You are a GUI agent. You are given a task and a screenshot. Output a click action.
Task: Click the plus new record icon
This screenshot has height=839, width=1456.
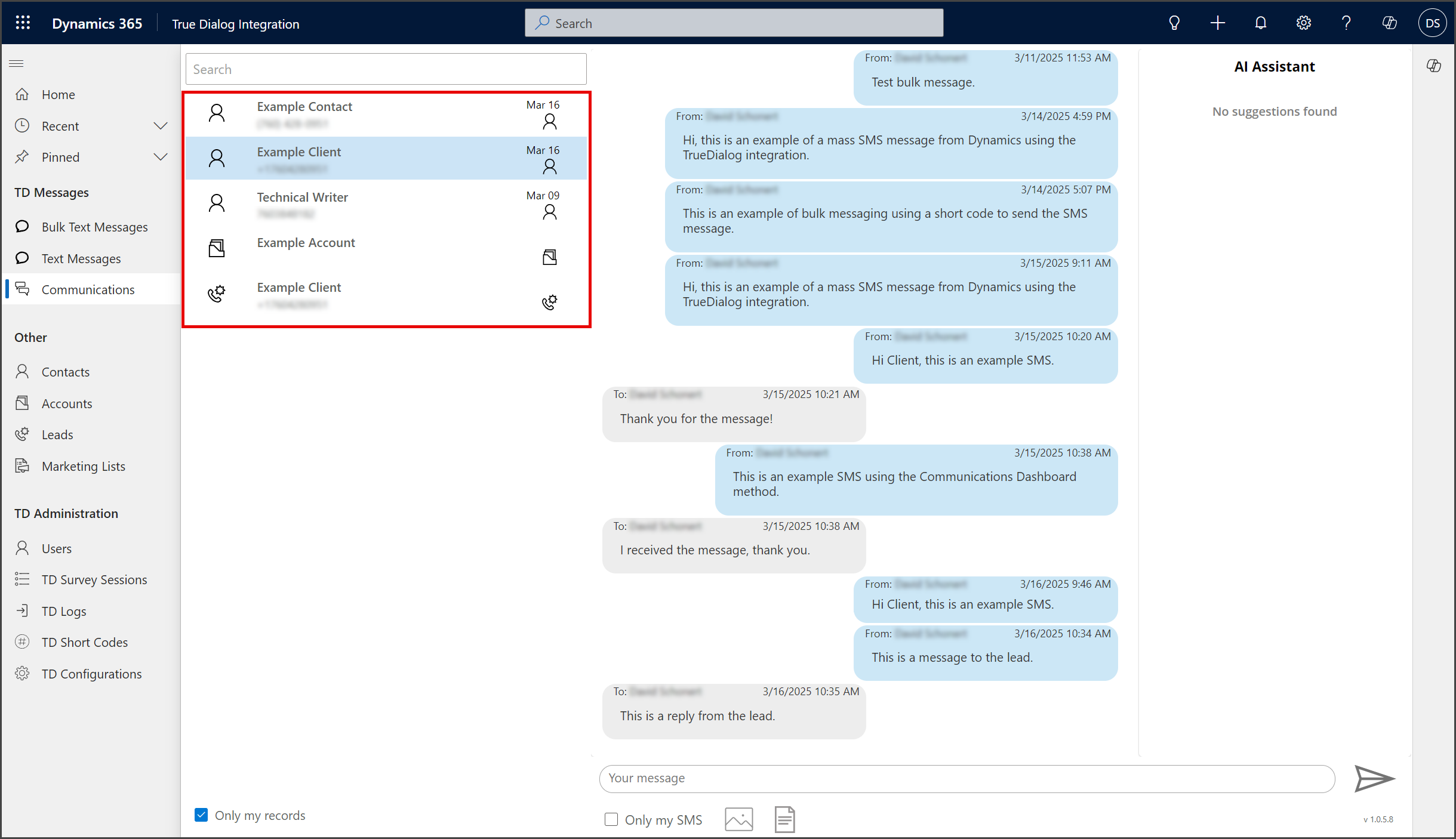(x=1217, y=23)
